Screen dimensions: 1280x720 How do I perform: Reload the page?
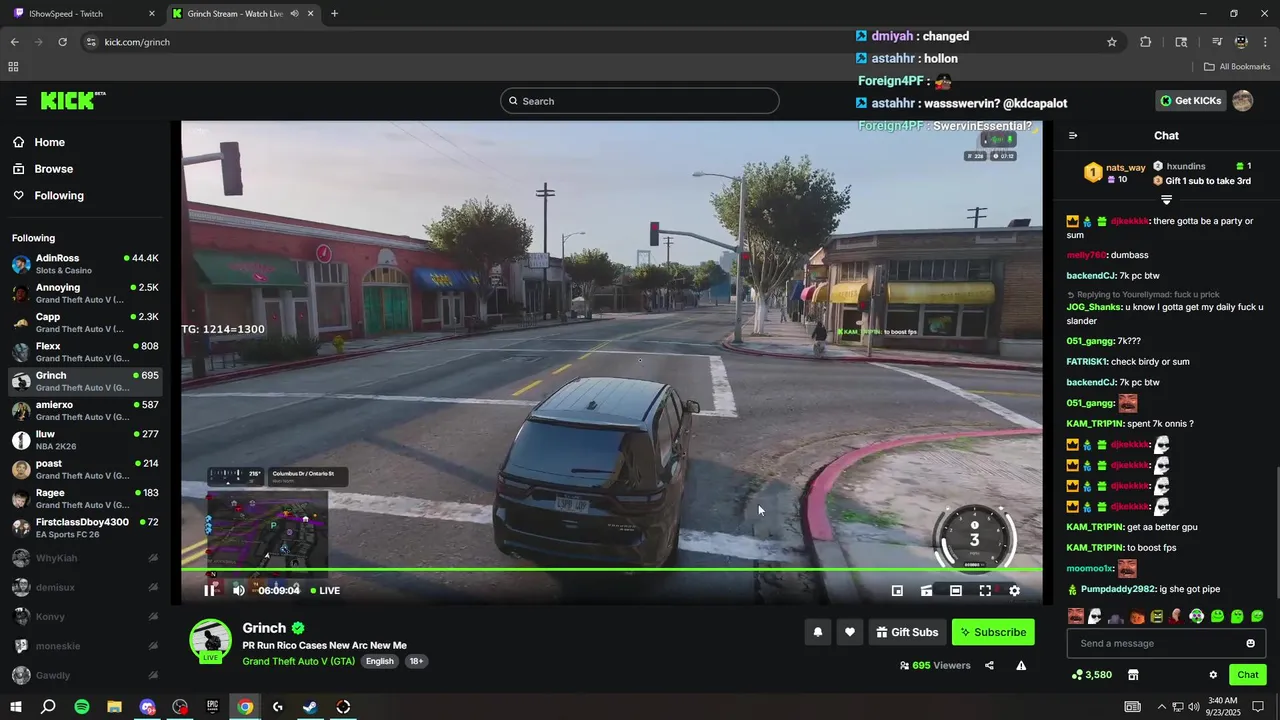coord(62,42)
